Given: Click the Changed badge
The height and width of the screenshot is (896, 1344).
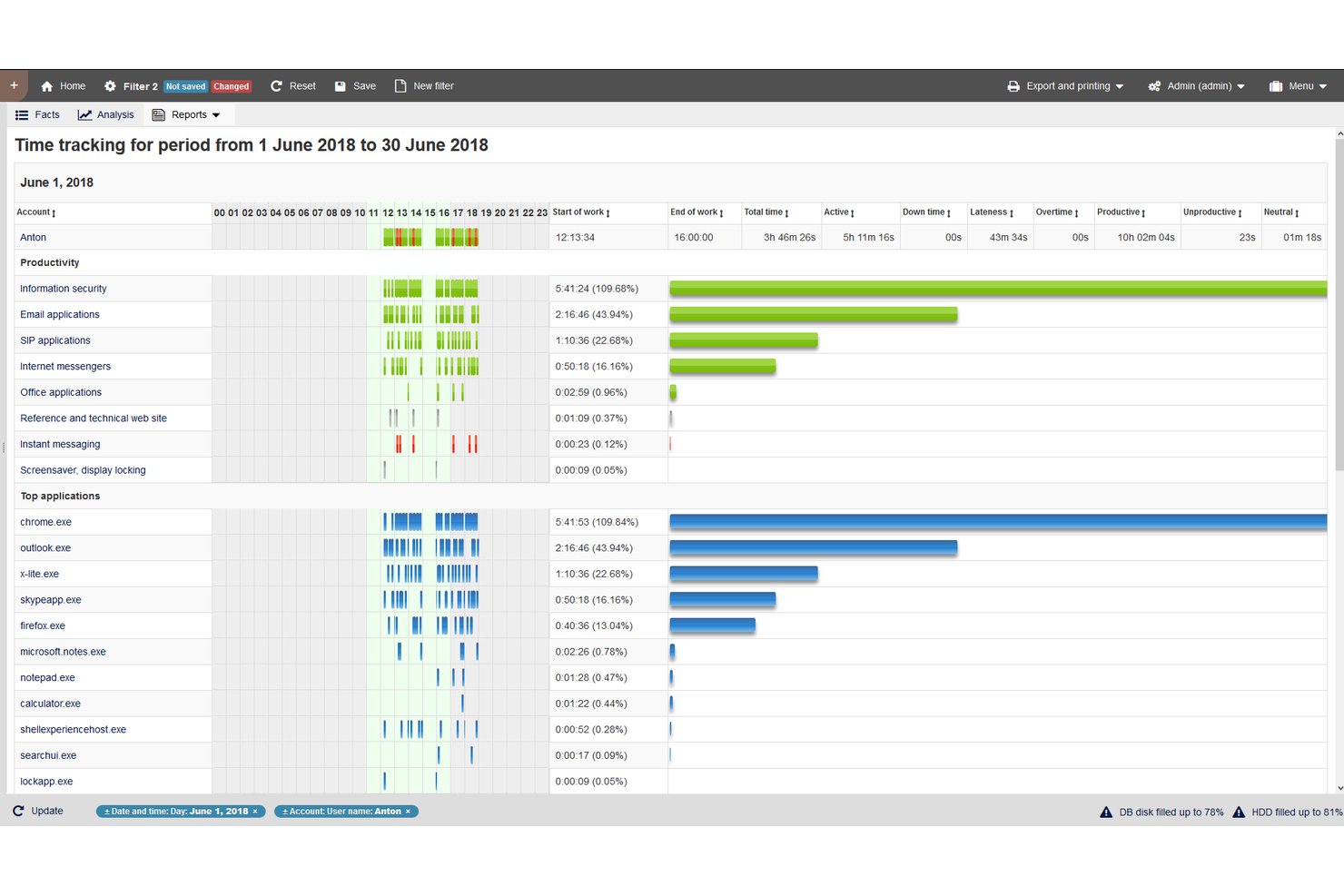Looking at the screenshot, I should point(232,86).
